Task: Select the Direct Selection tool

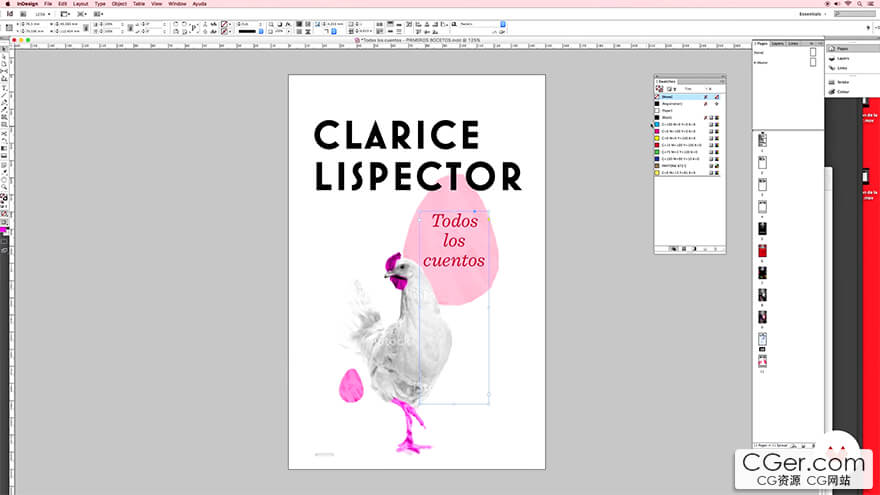Action: coord(4,57)
